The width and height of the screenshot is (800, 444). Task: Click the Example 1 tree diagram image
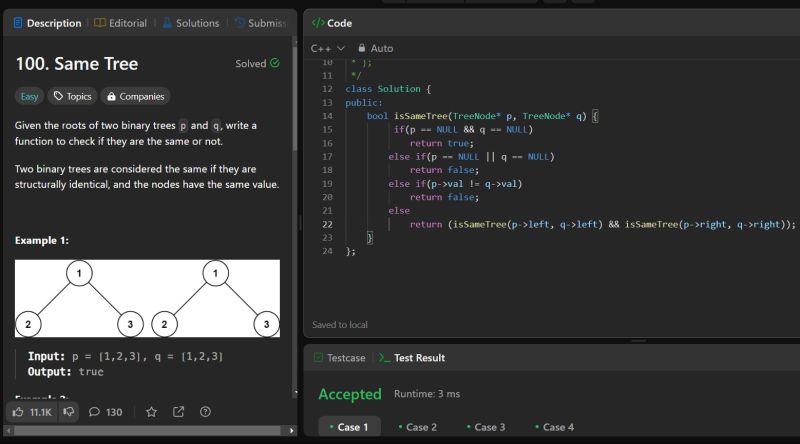pyautogui.click(x=147, y=299)
